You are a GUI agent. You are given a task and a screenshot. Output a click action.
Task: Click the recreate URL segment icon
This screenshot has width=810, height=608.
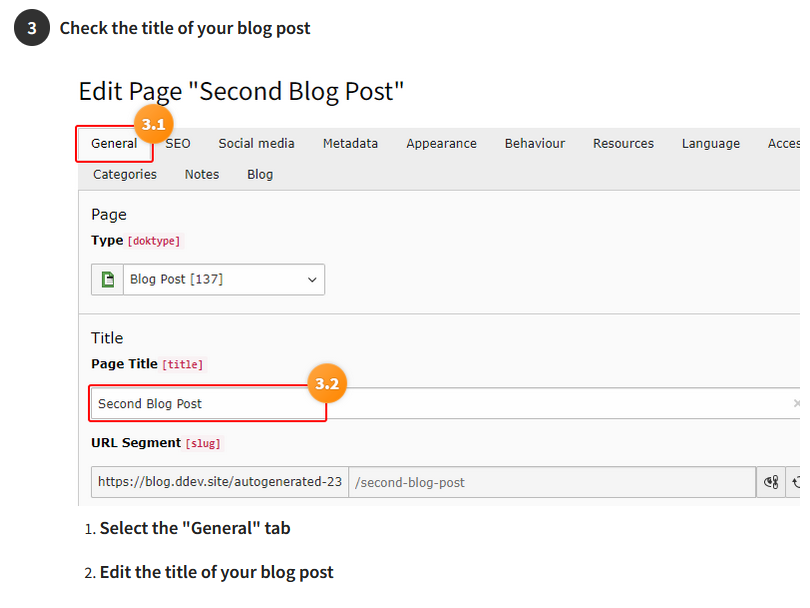coord(796,482)
